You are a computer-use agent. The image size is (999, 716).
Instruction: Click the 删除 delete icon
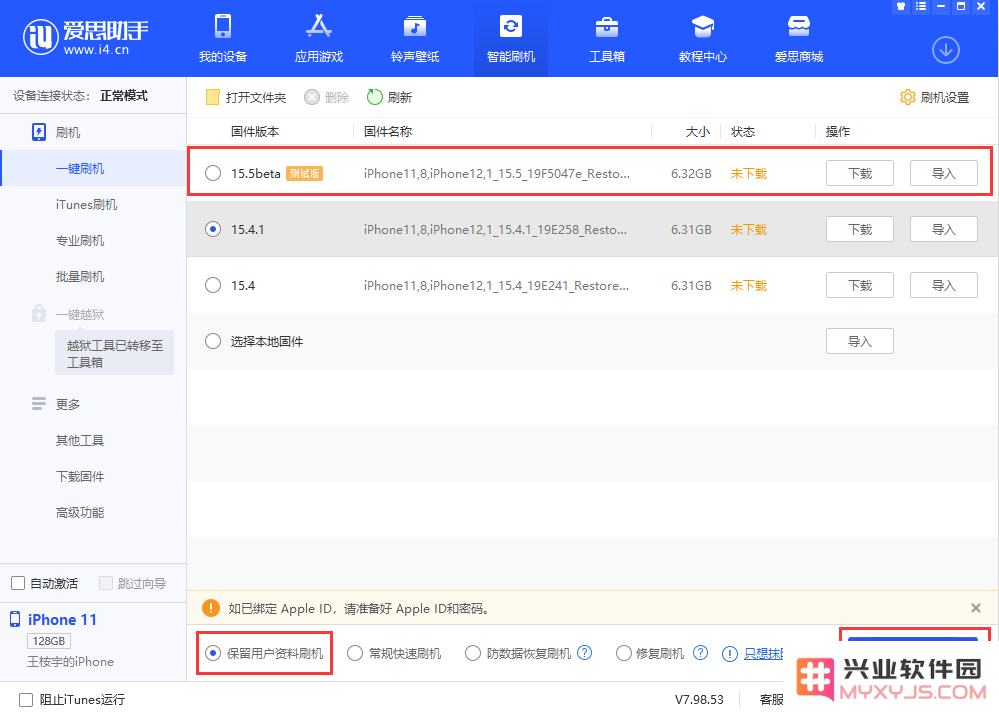pos(312,97)
